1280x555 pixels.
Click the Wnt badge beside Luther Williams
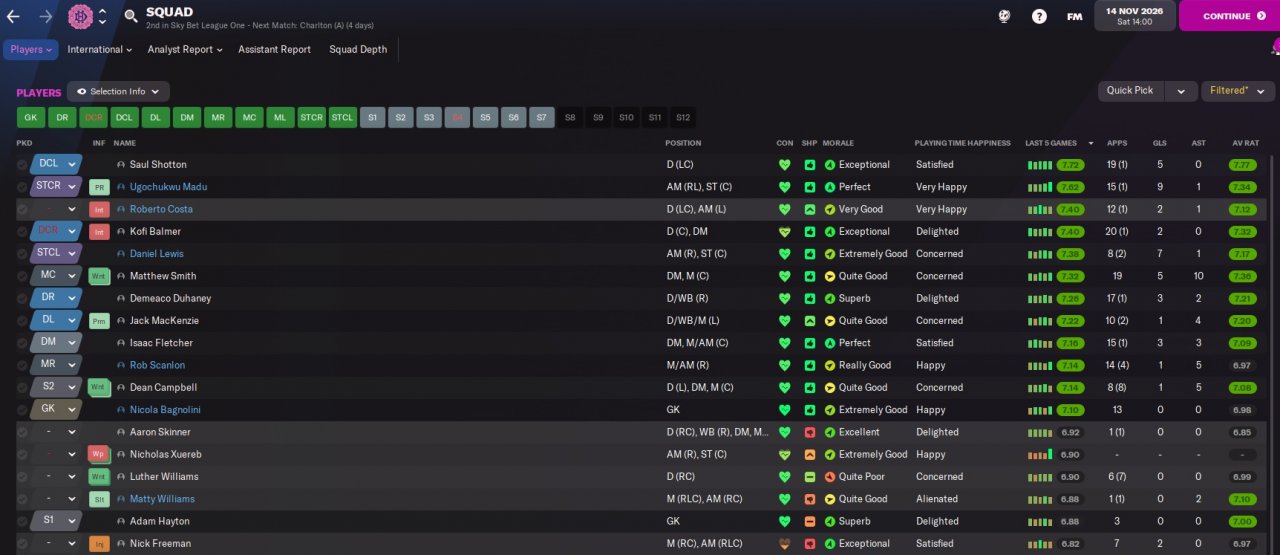pos(99,477)
